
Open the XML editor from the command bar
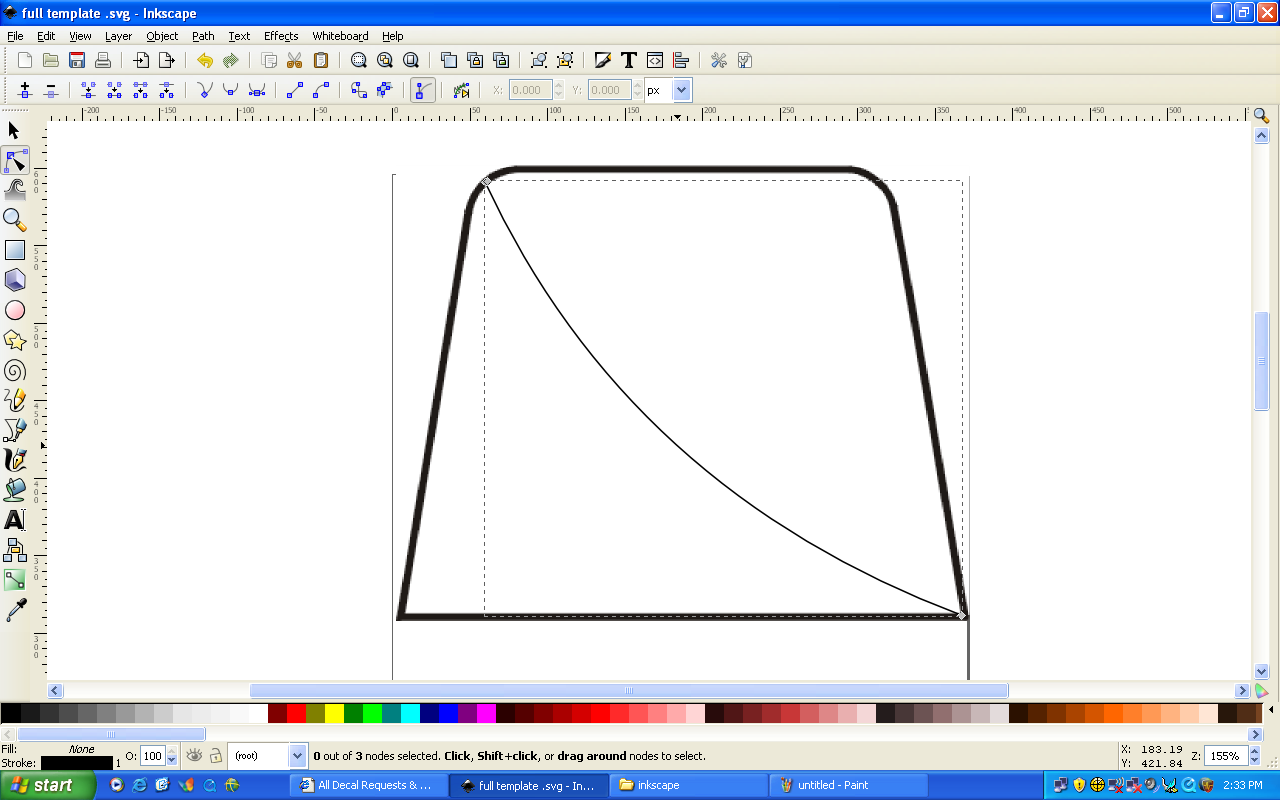(x=654, y=60)
